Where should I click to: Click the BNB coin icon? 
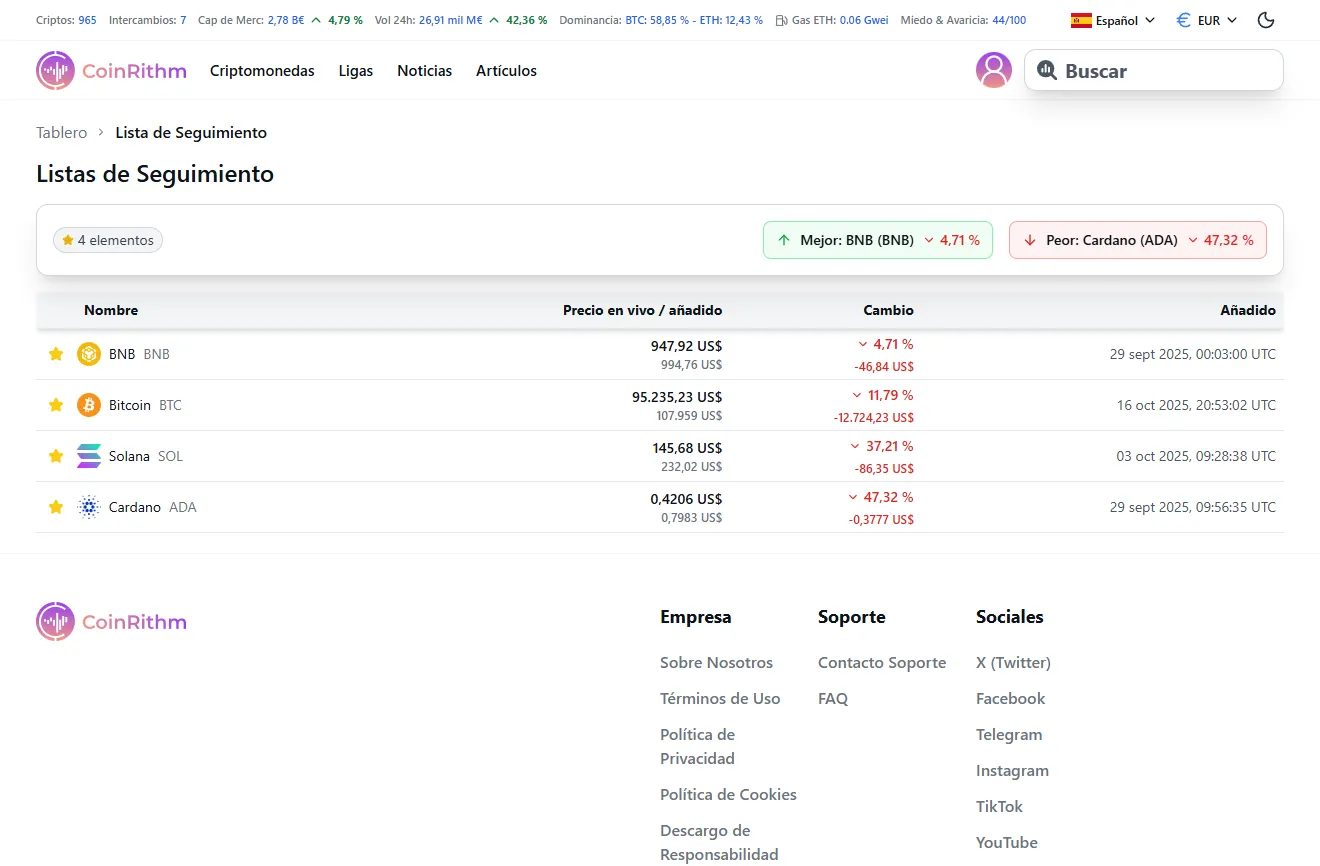pos(88,354)
